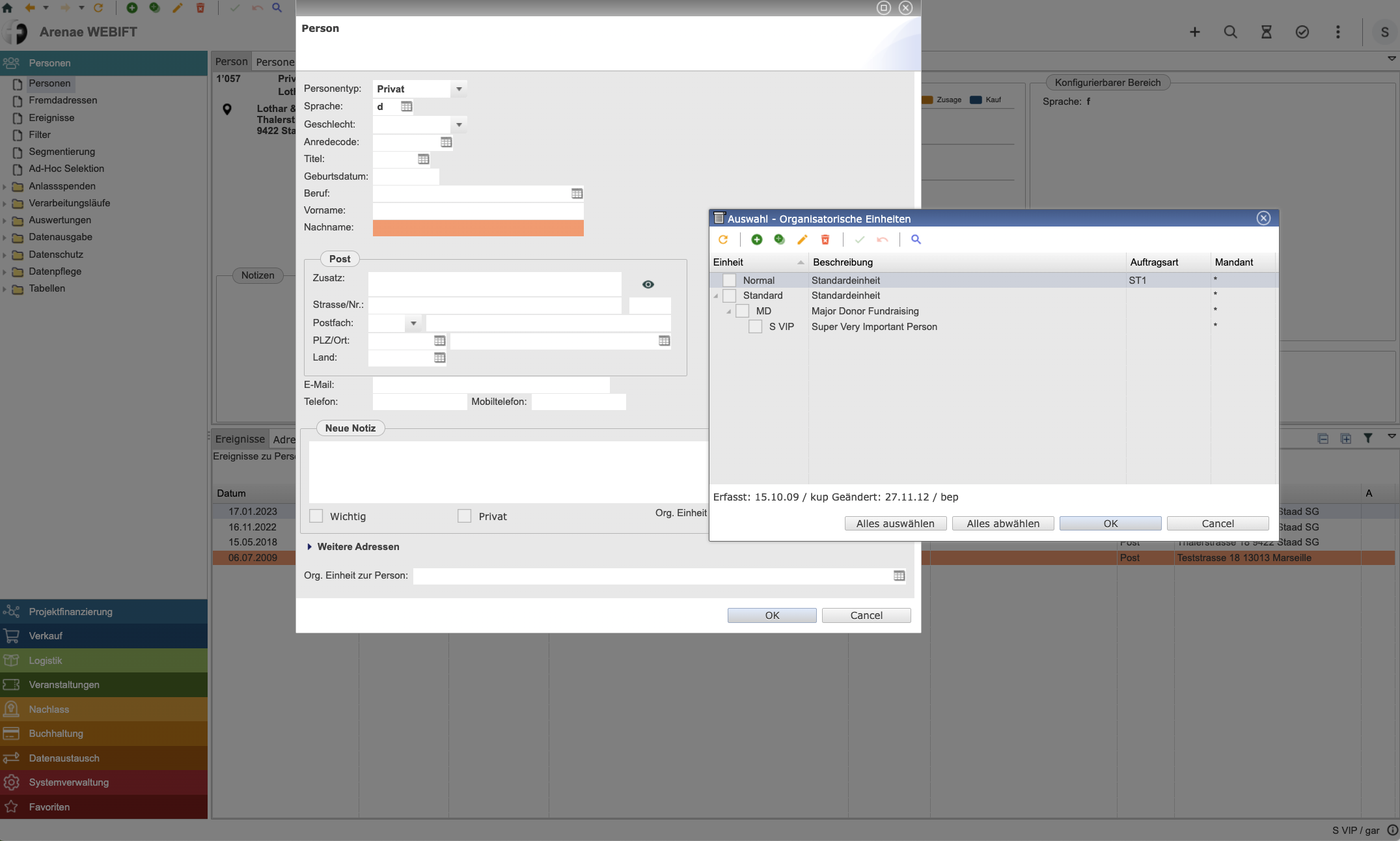Screen dimensions: 1400x841
Task: Click the magnifier search icon in Auswahl toolbar
Action: point(916,240)
